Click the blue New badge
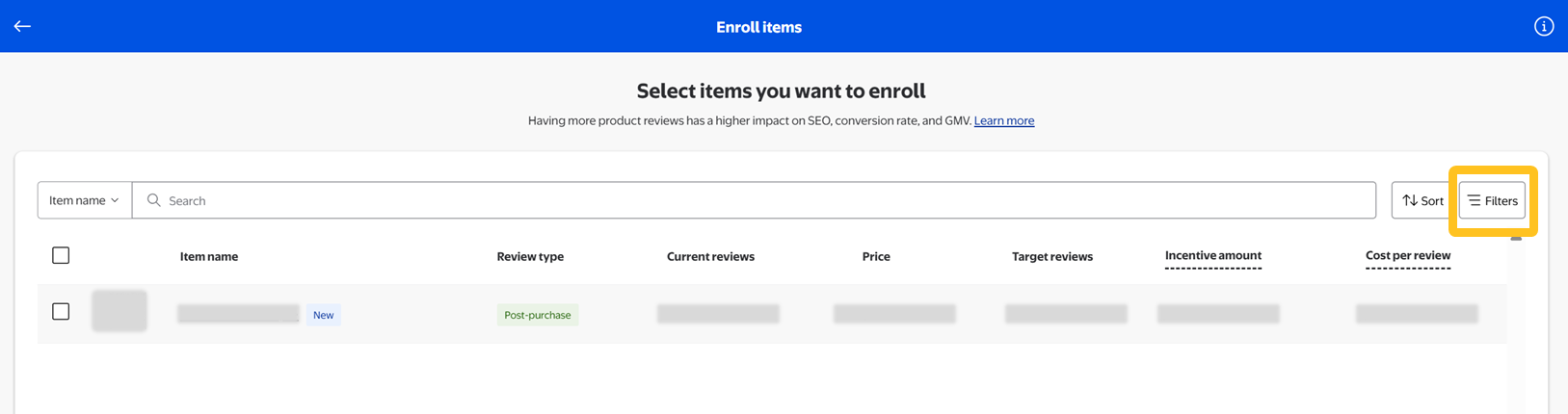This screenshot has width=1568, height=414. pyautogui.click(x=323, y=315)
